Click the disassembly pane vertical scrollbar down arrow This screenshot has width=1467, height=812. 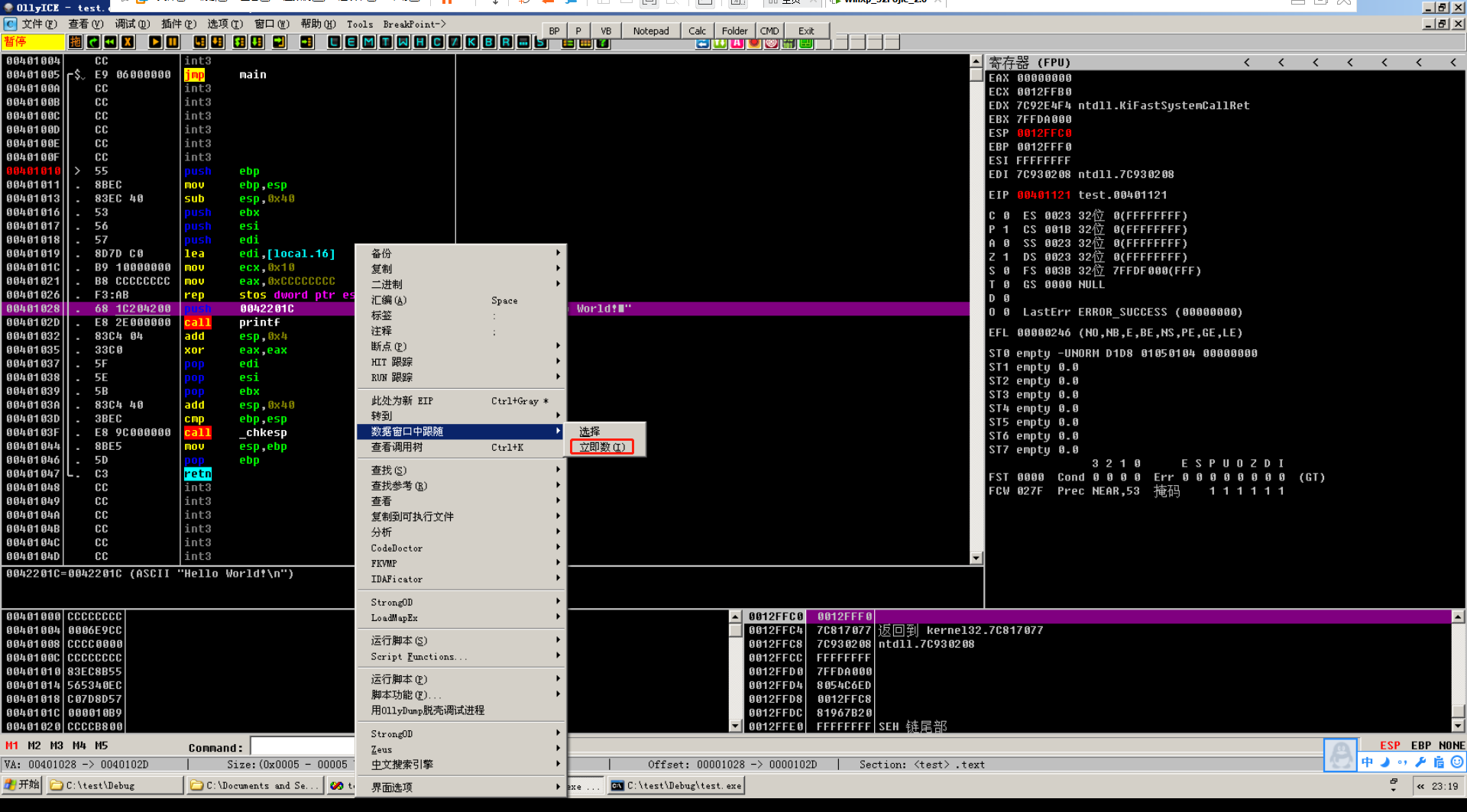tap(976, 558)
